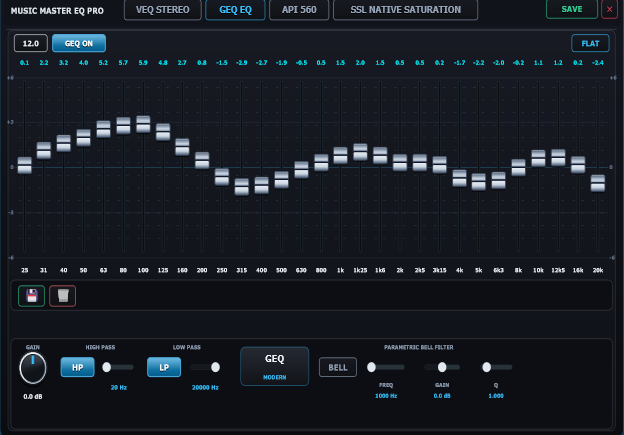
Task: Click the 100 Hz band fader
Action: 143,125
